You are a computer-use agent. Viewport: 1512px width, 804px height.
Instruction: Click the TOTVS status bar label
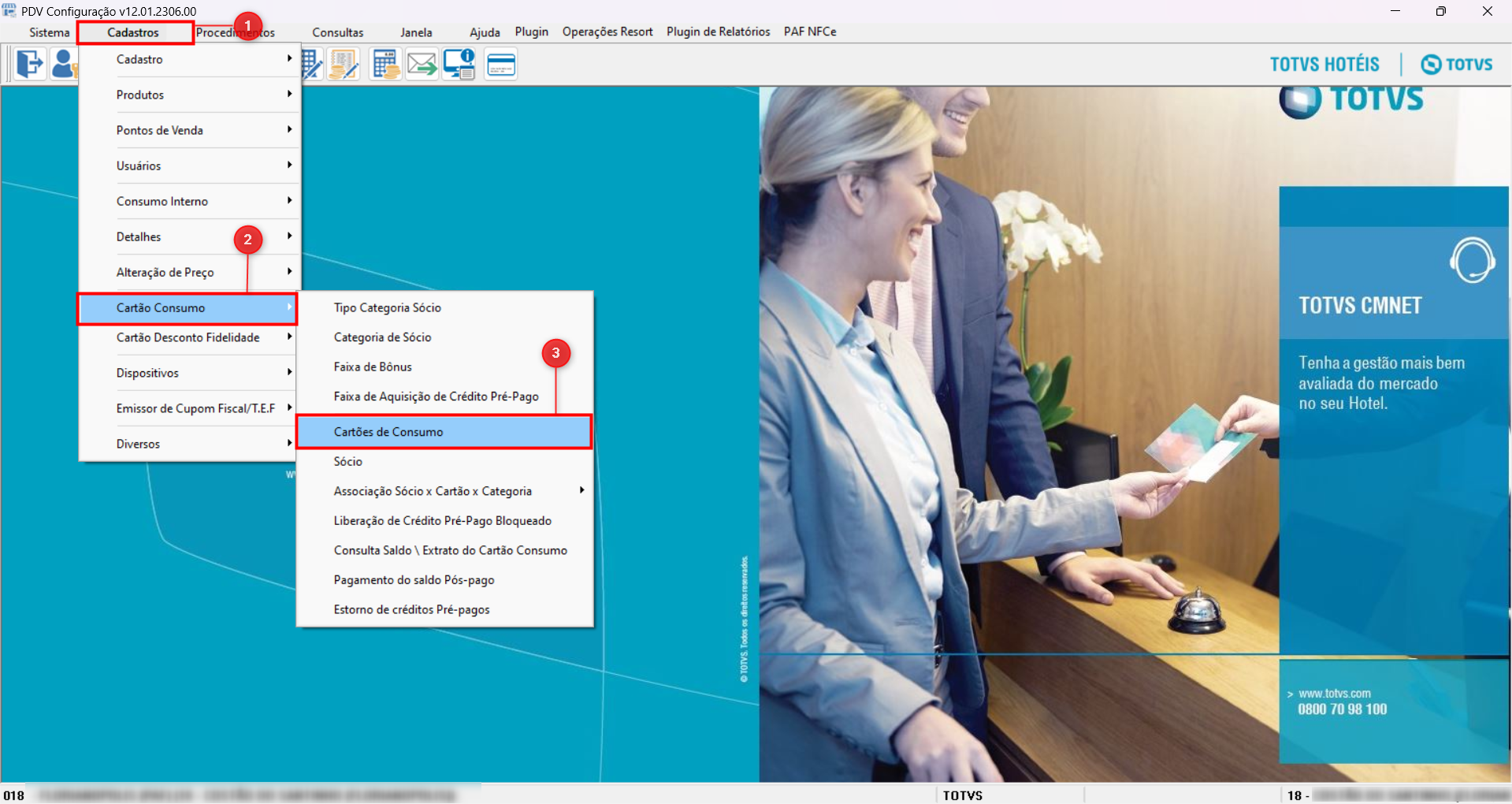pyautogui.click(x=963, y=795)
